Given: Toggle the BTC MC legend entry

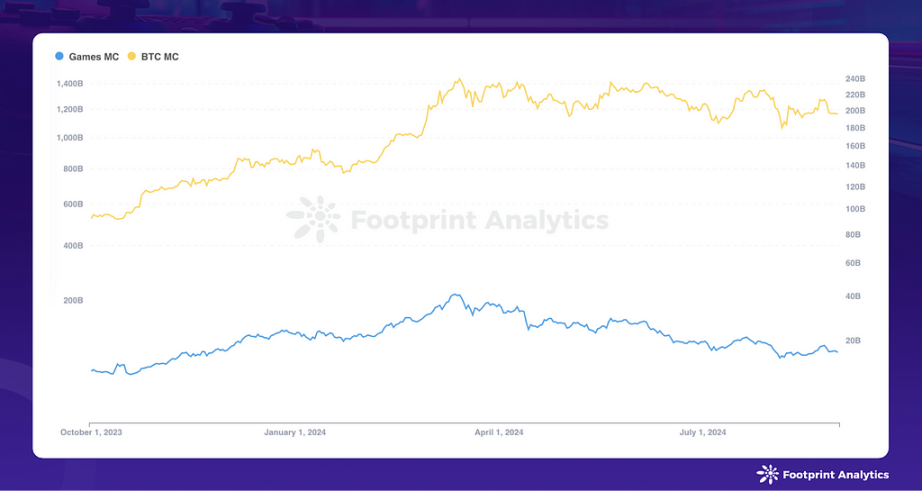Looking at the screenshot, I should coord(153,57).
